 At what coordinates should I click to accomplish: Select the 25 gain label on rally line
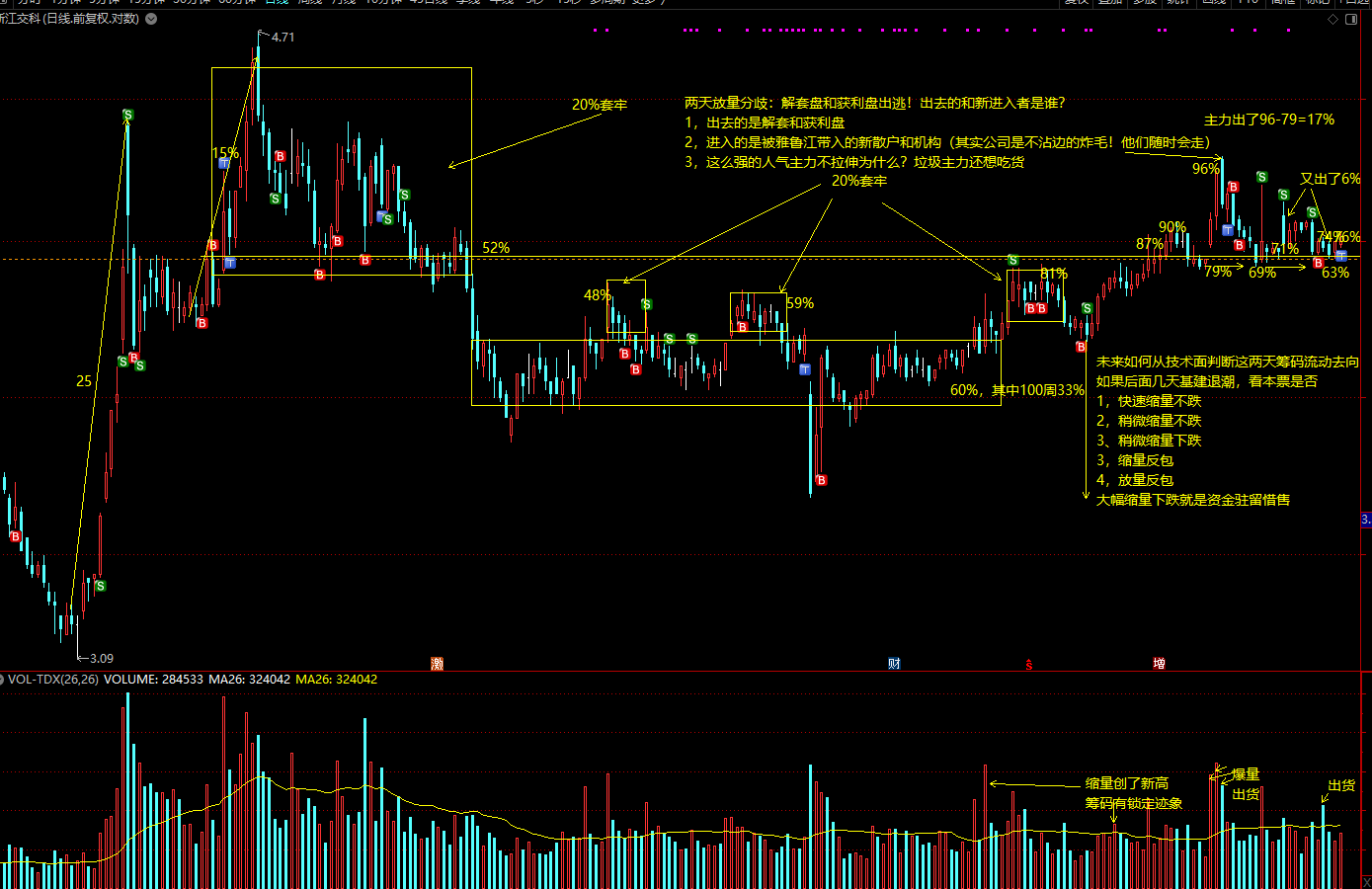click(x=84, y=381)
